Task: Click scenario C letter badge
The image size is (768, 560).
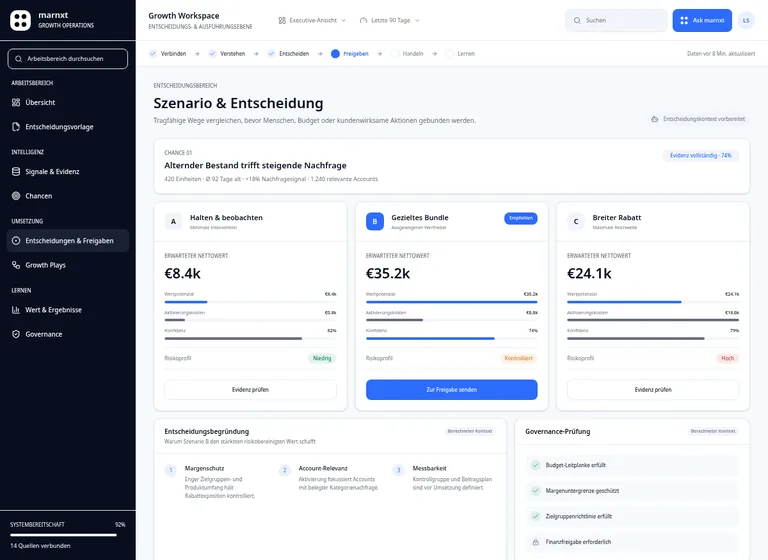Action: [576, 221]
